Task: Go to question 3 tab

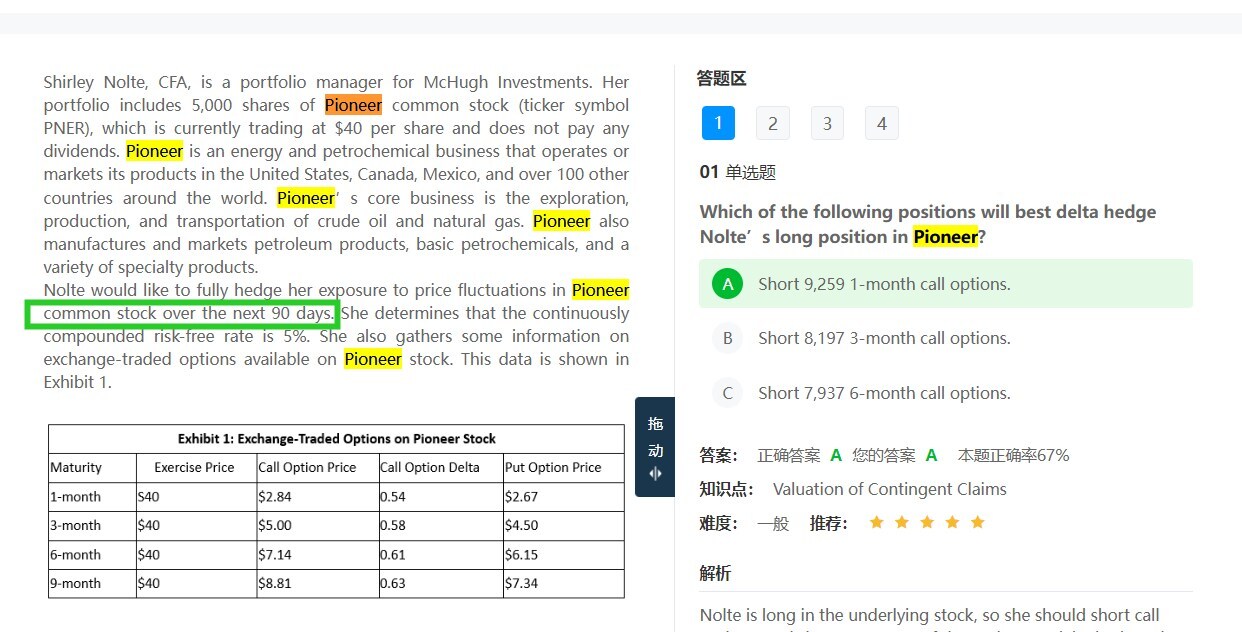Action: click(827, 123)
